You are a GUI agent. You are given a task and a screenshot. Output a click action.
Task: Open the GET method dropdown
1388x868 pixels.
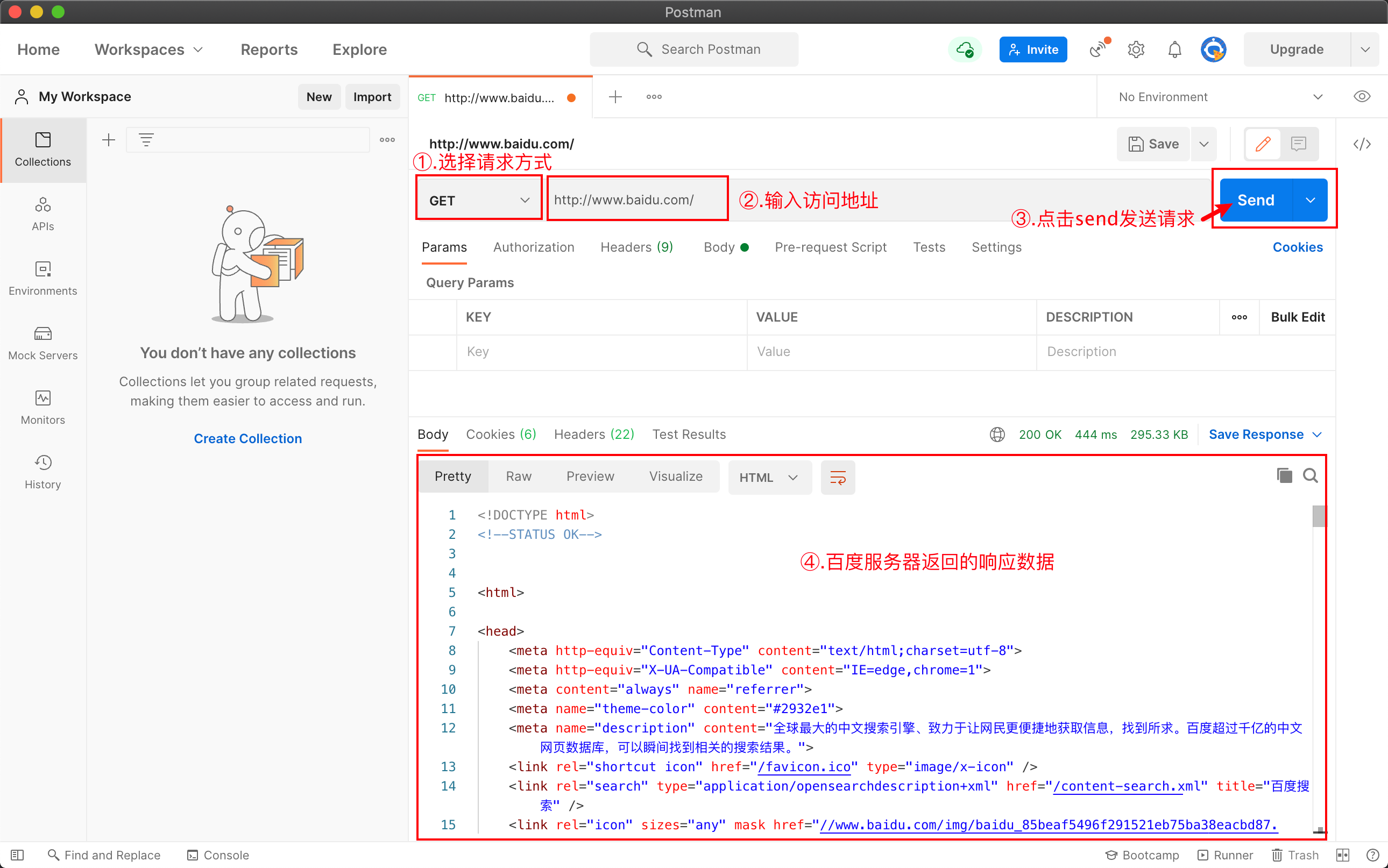point(479,201)
